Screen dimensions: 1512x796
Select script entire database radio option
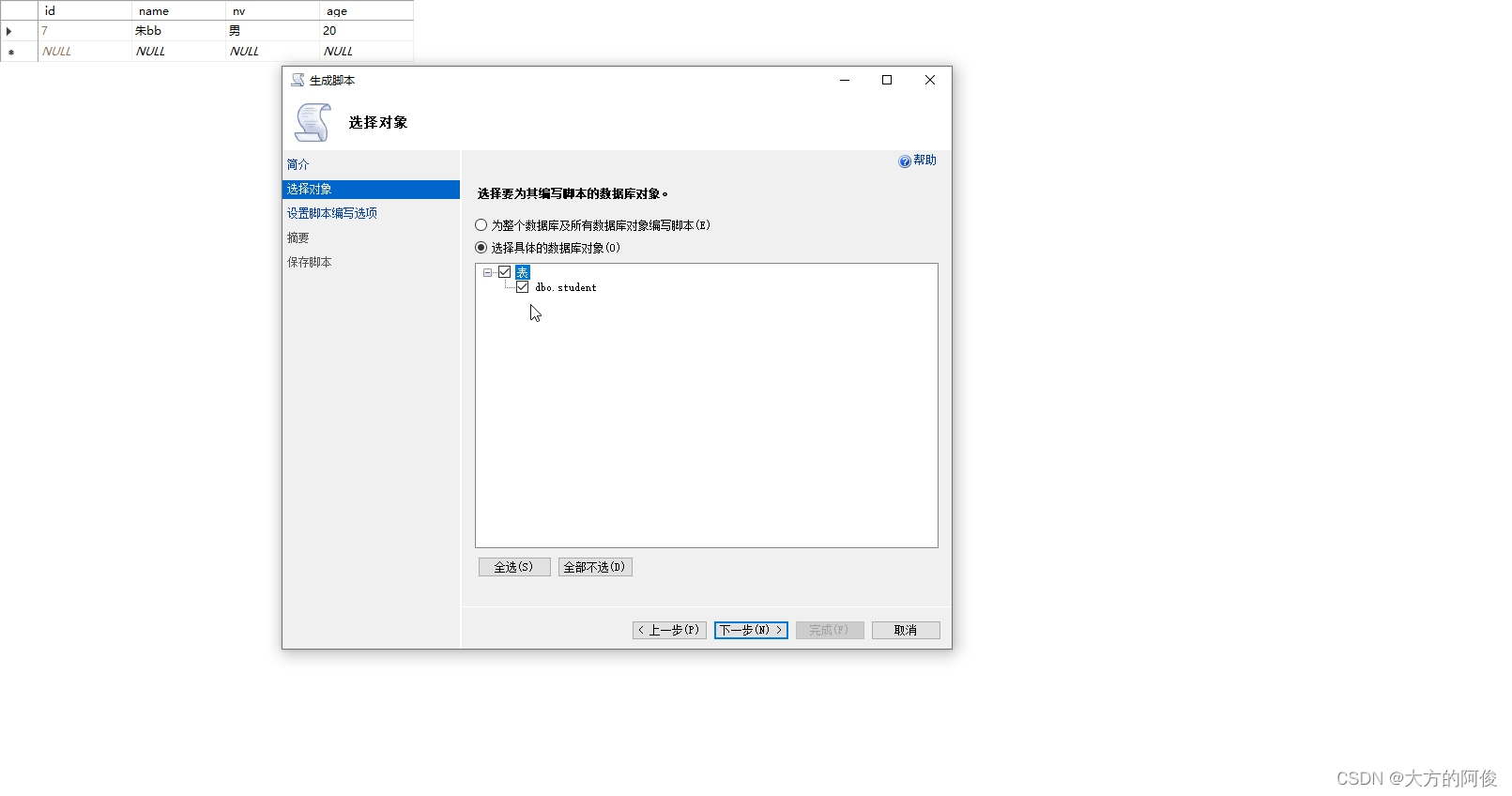(481, 225)
